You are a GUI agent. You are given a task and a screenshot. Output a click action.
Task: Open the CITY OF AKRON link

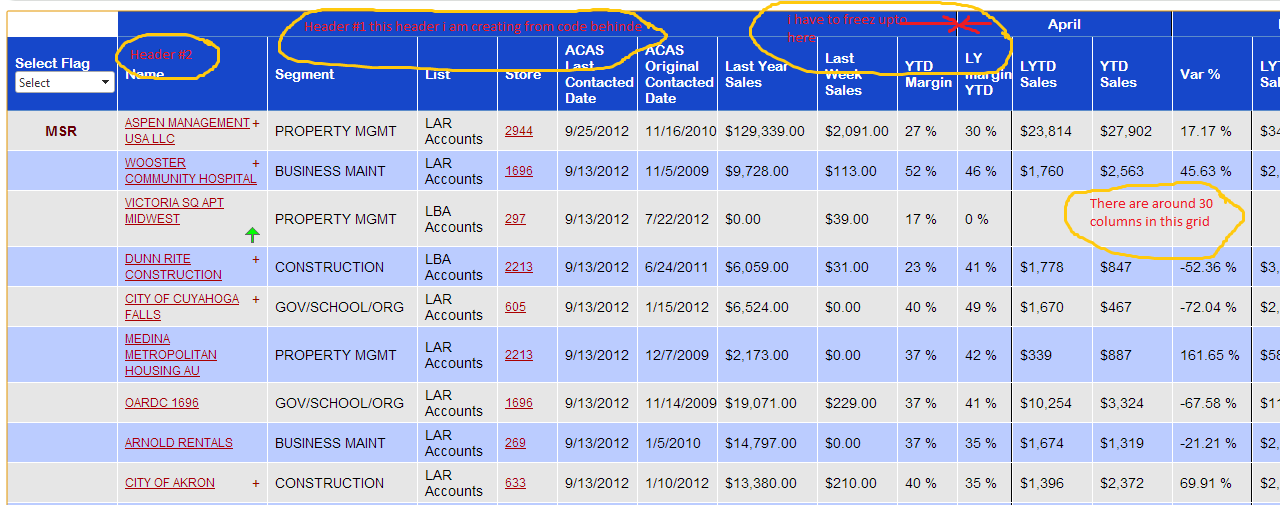(169, 483)
